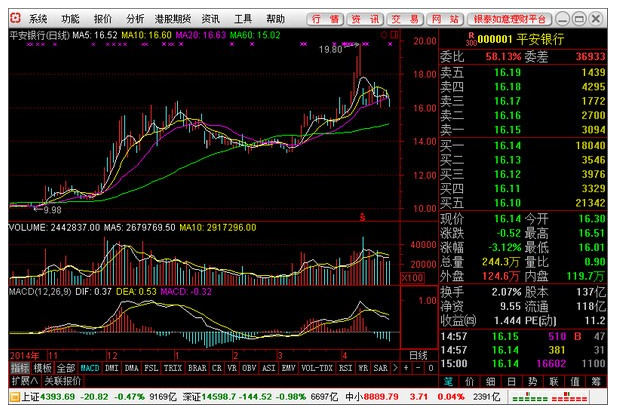Open 银泰加意理财平台 button
This screenshot has width=618, height=411.
click(510, 19)
